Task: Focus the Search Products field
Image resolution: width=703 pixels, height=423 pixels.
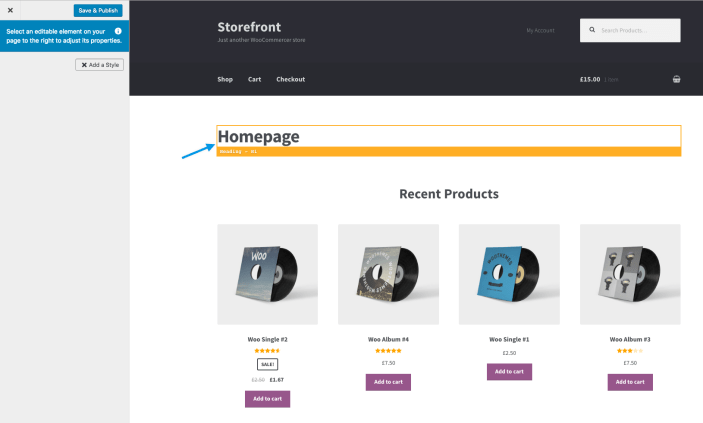Action: pyautogui.click(x=630, y=31)
